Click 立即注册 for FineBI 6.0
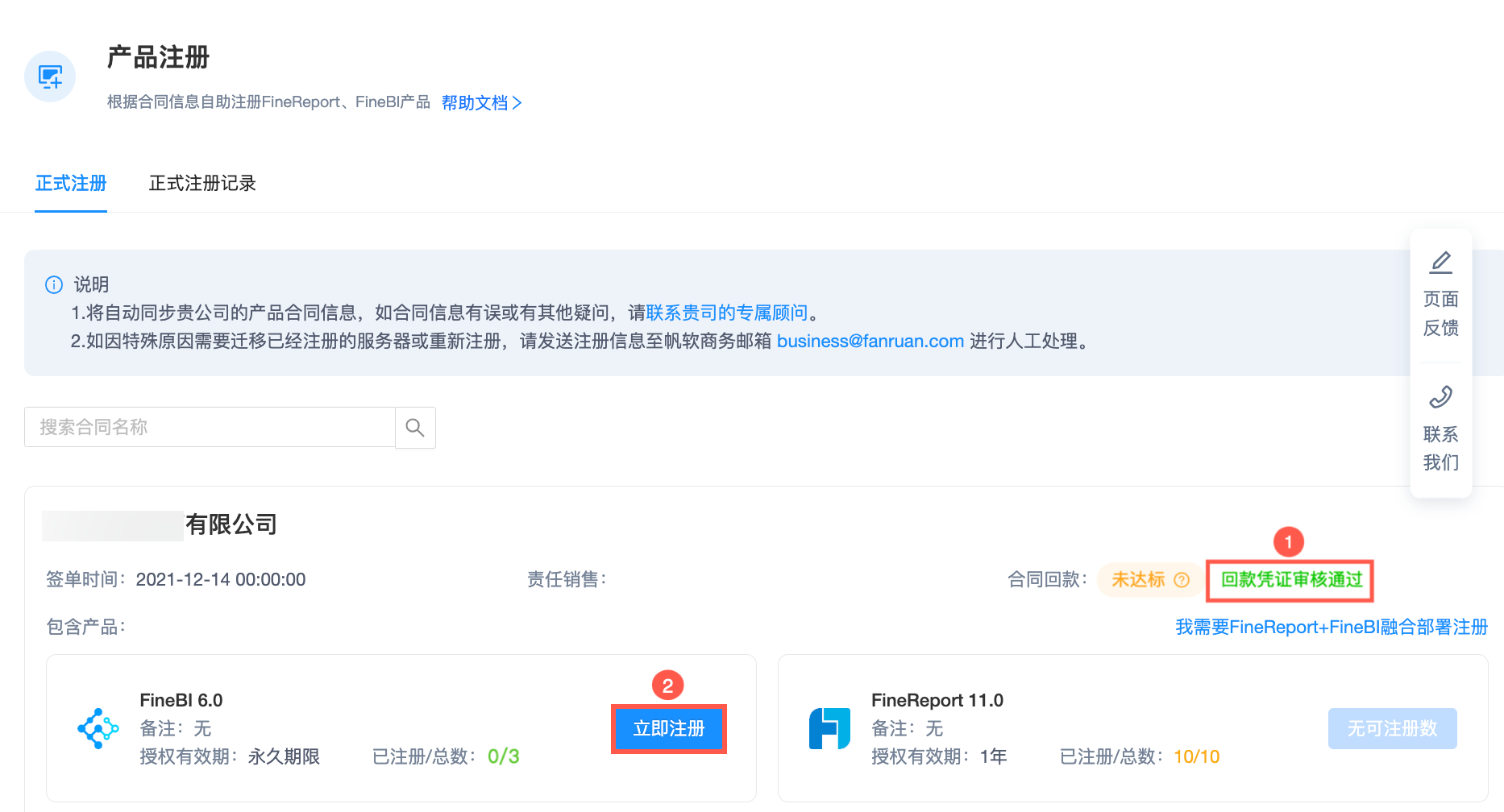 669,729
